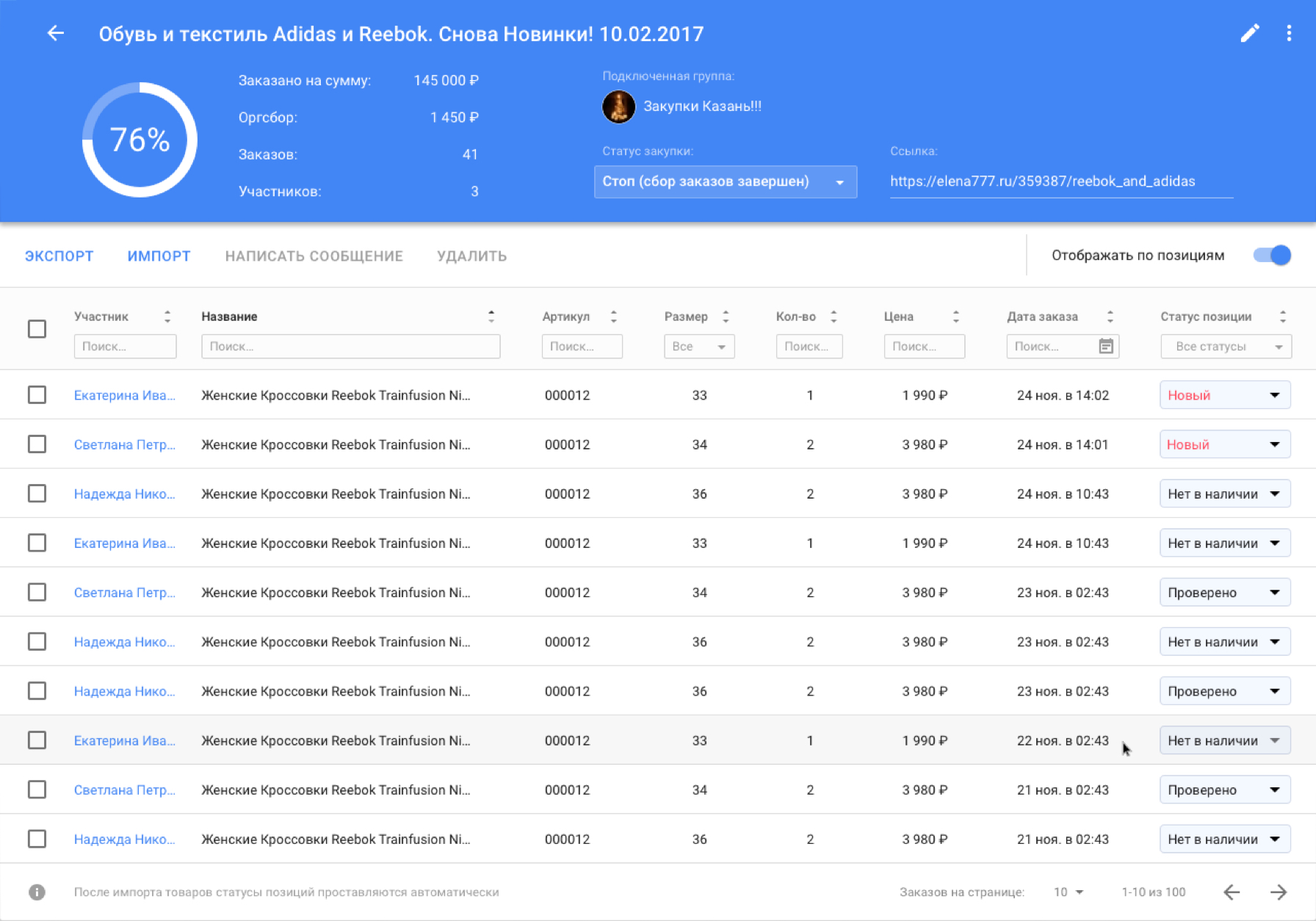
Task: Check Надежда's row from 21 ноя. в 02:43
Action: (37, 839)
